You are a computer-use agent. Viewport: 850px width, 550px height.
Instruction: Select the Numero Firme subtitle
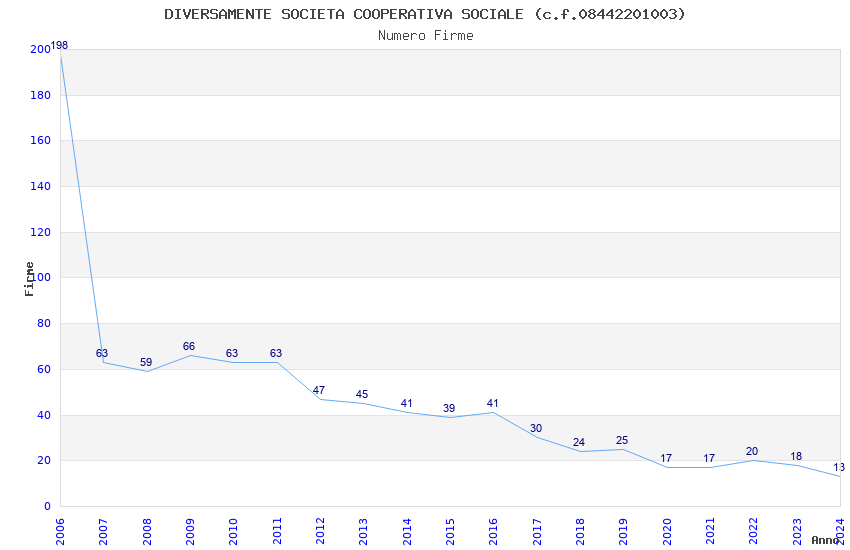(x=426, y=36)
